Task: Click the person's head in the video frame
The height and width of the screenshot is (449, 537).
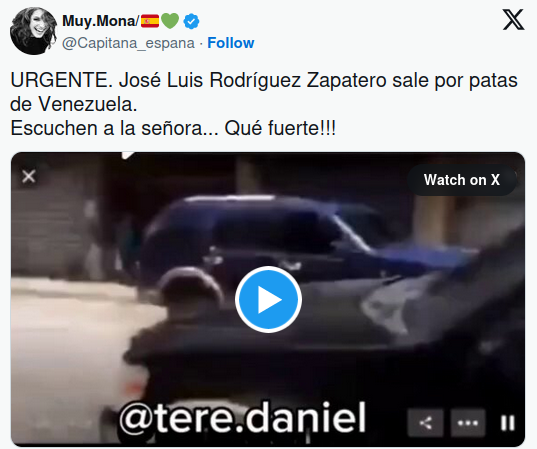Action: click(192, 289)
